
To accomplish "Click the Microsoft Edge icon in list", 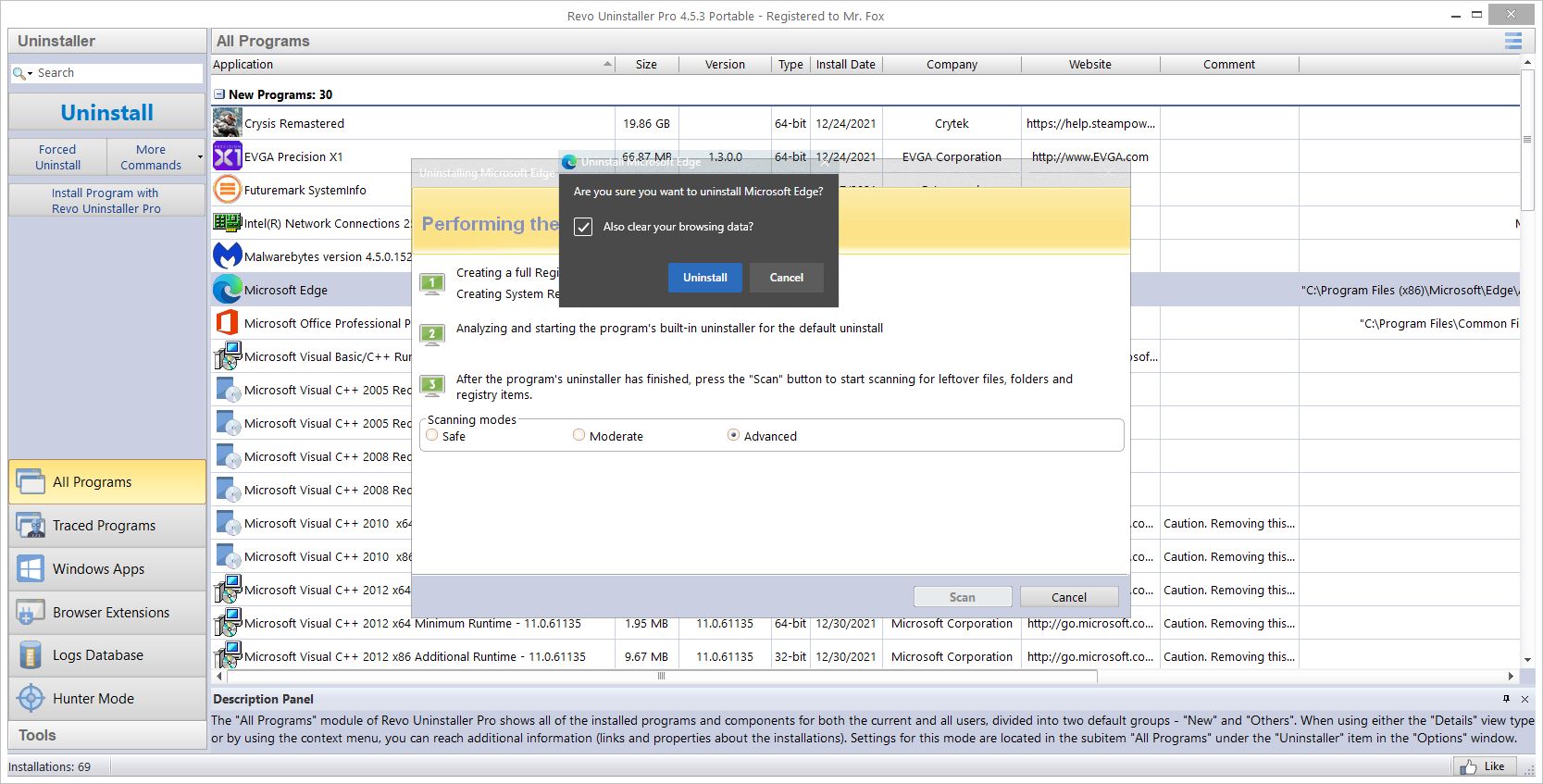I will click(x=227, y=290).
